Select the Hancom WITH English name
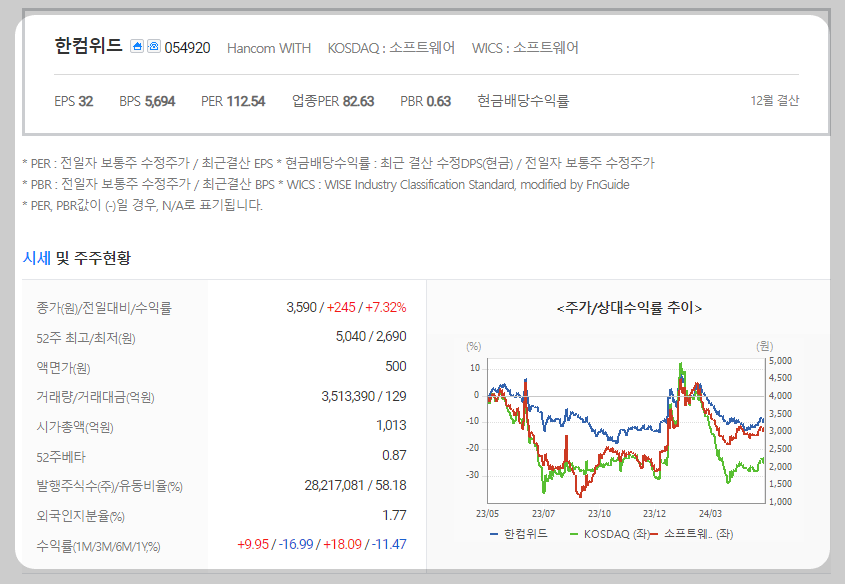This screenshot has height=584, width=845. 269,48
